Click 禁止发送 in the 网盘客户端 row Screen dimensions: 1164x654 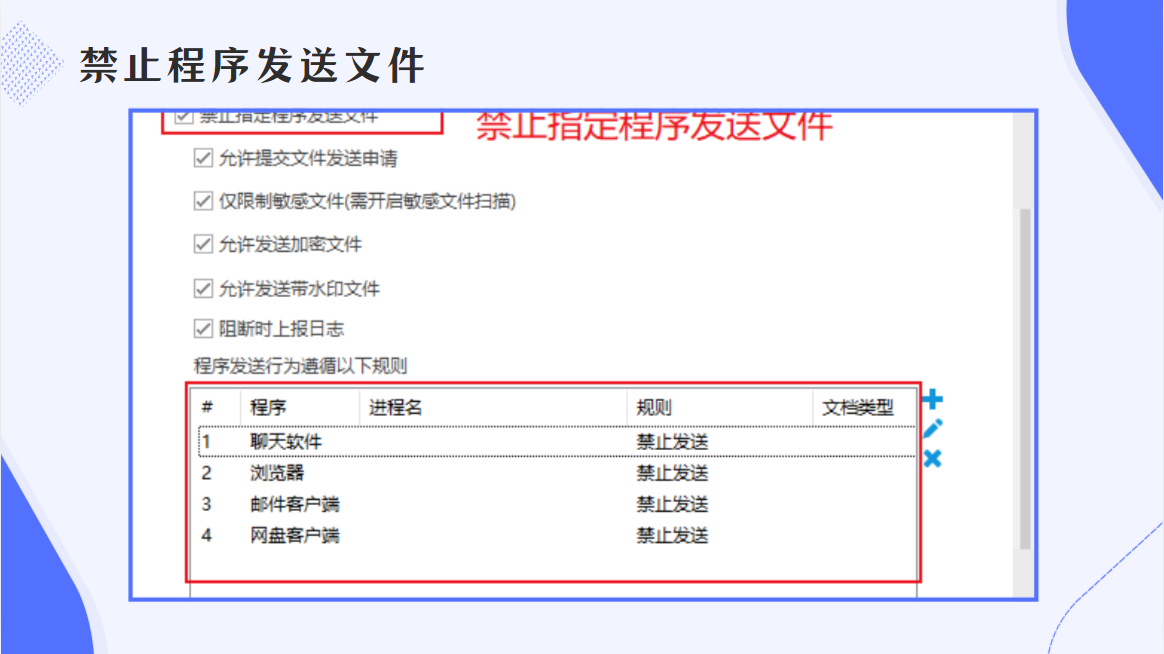pos(672,535)
